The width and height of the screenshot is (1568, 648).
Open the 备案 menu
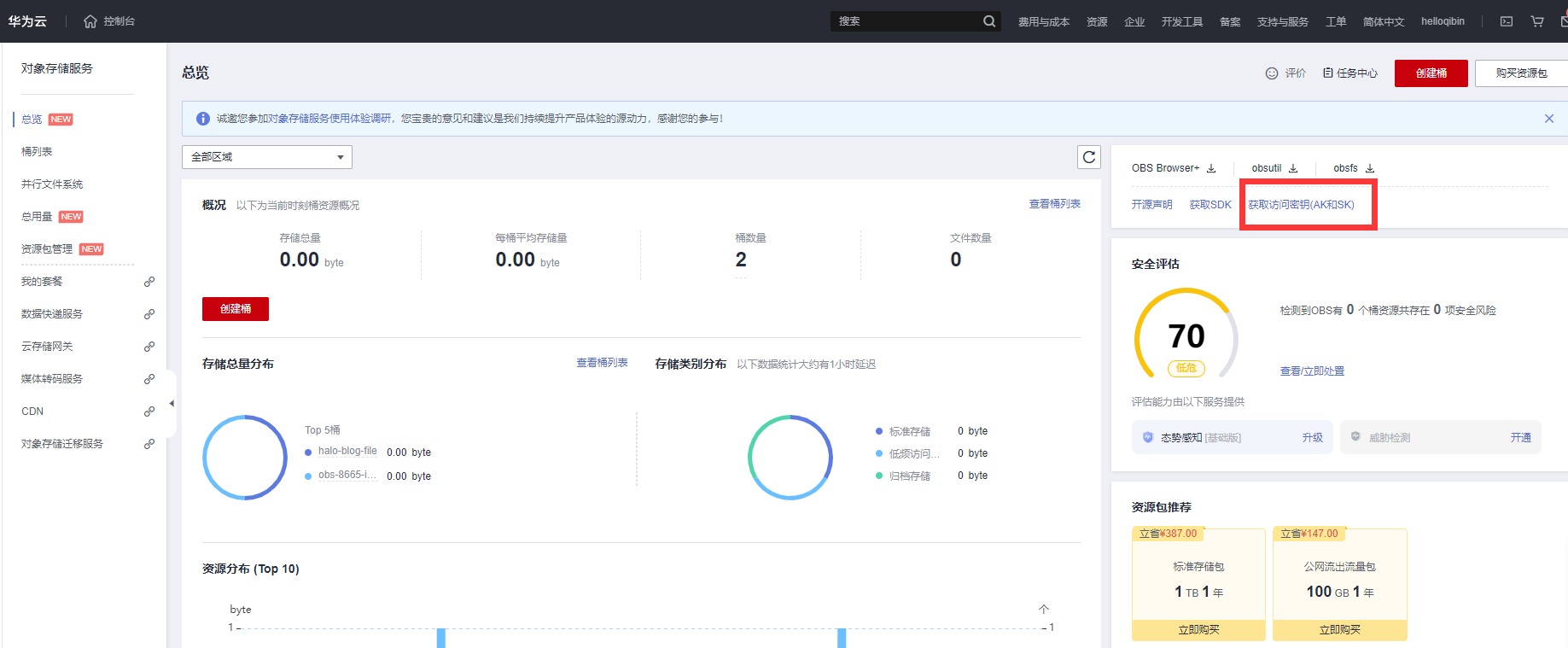(x=1230, y=21)
